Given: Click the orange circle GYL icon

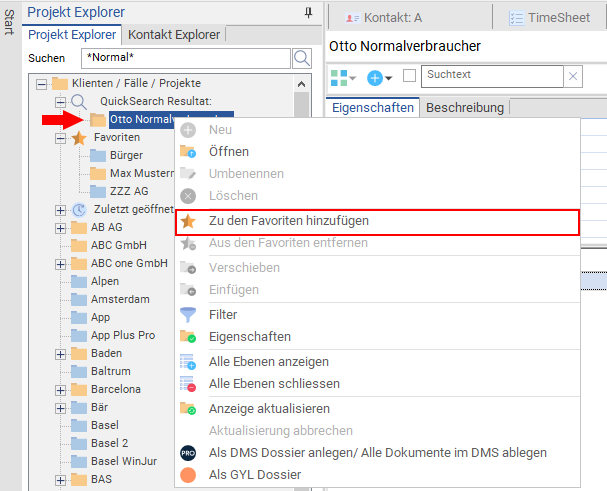Looking at the screenshot, I should point(188,475).
